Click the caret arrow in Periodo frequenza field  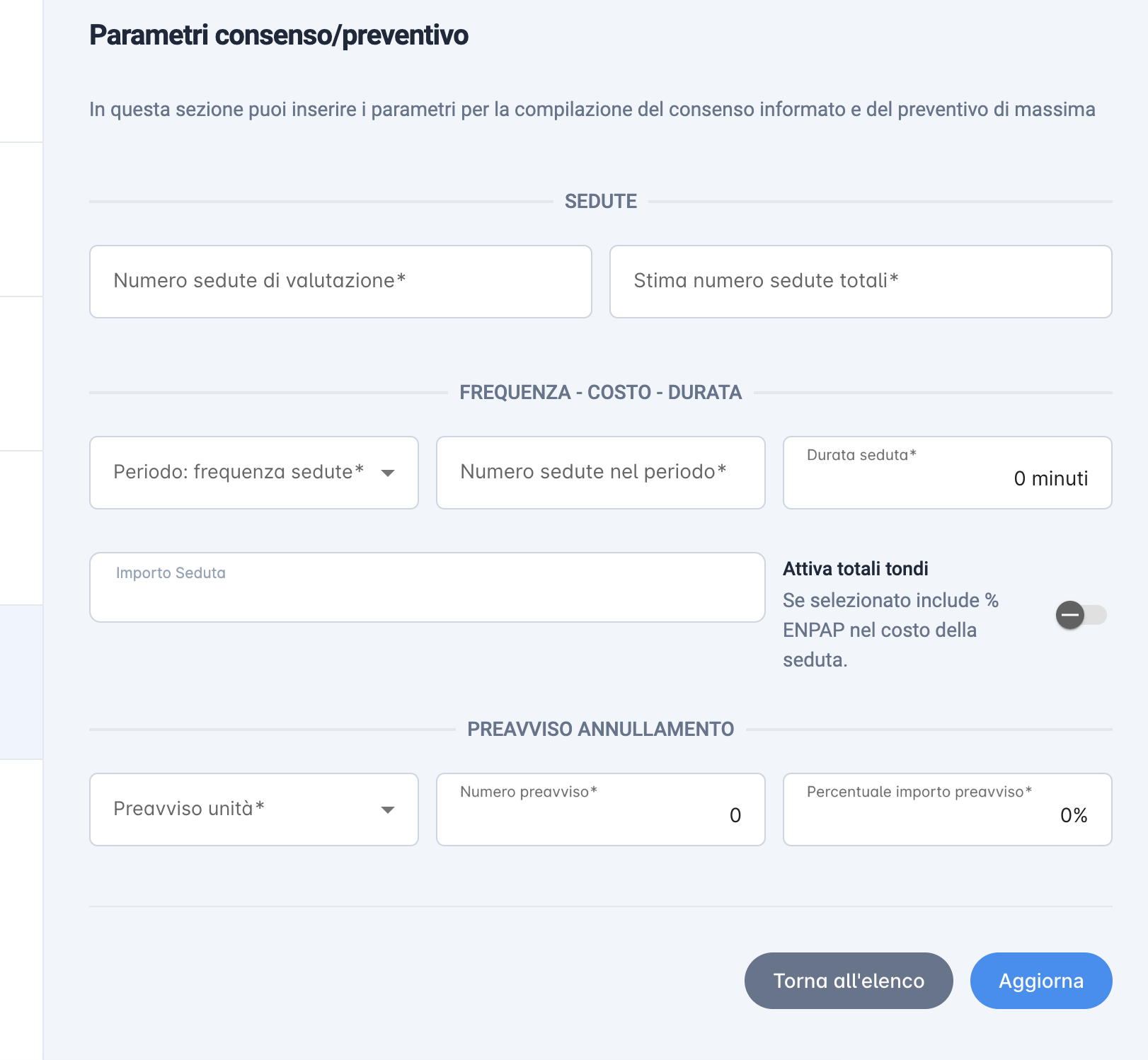click(387, 473)
